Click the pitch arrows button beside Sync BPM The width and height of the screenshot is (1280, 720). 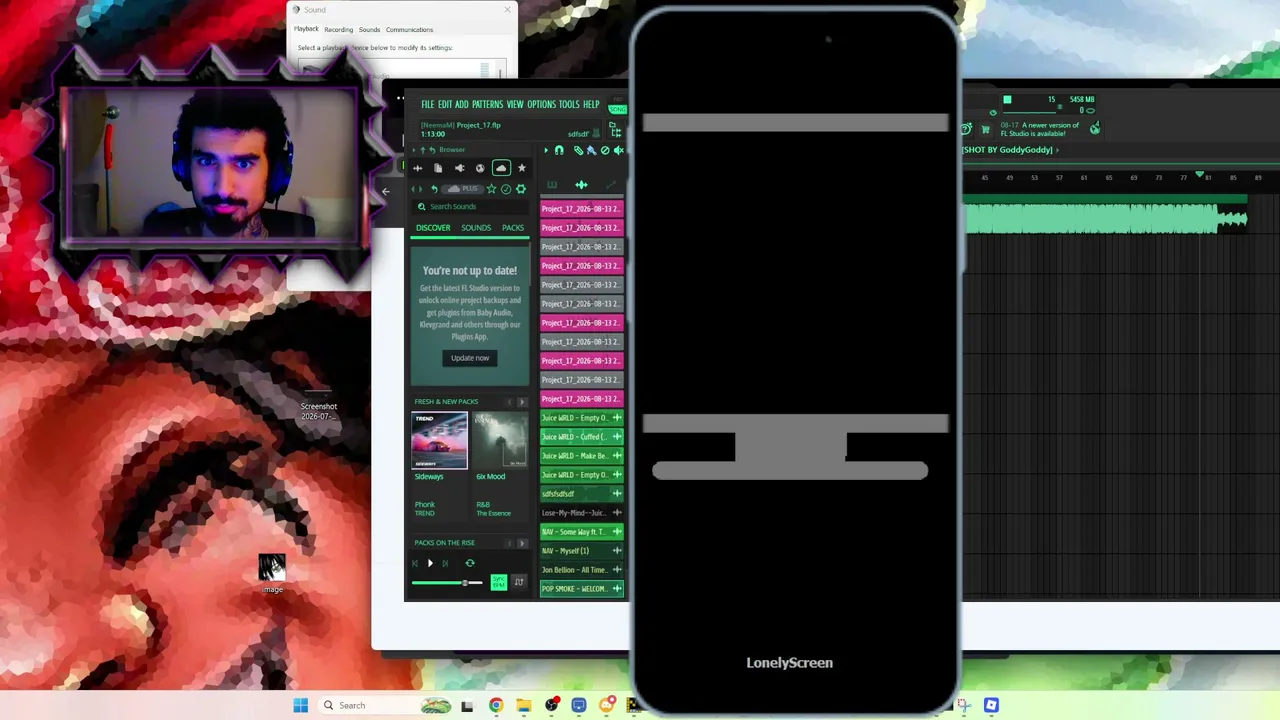coord(519,582)
